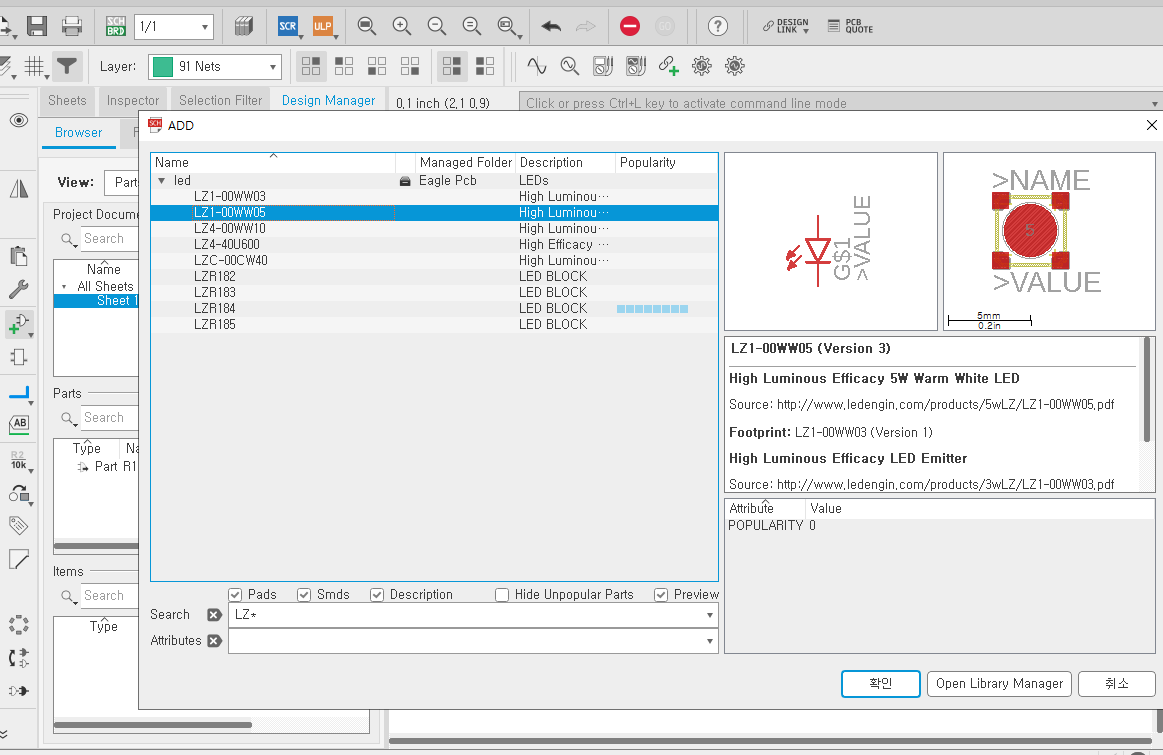Select the add part tool icon
Screen dimensions: 1163x755
[x=19, y=324]
